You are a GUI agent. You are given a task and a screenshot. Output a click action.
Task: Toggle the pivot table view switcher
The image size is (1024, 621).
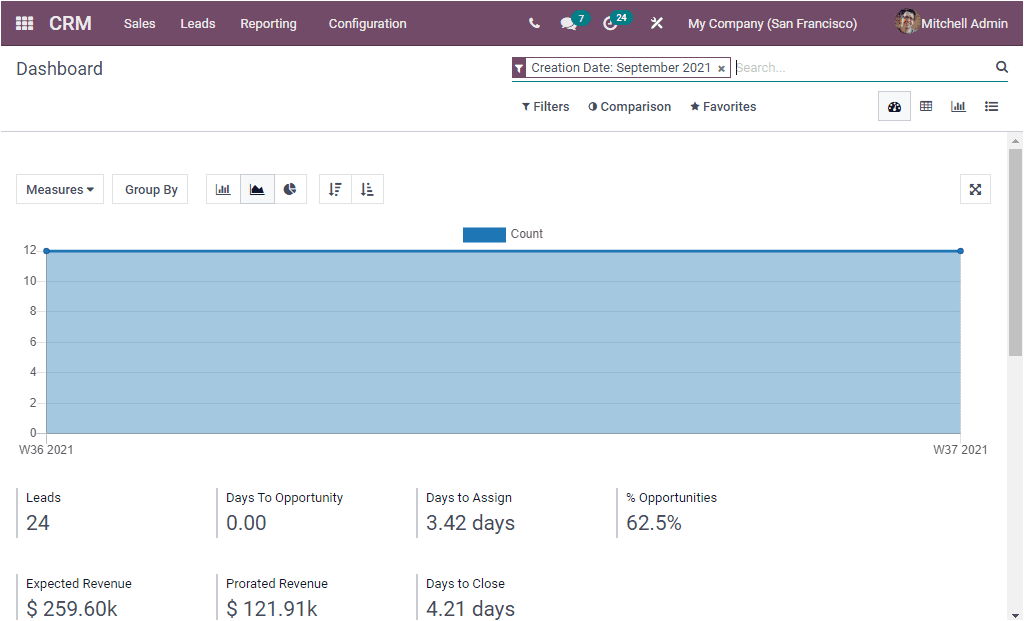925,106
